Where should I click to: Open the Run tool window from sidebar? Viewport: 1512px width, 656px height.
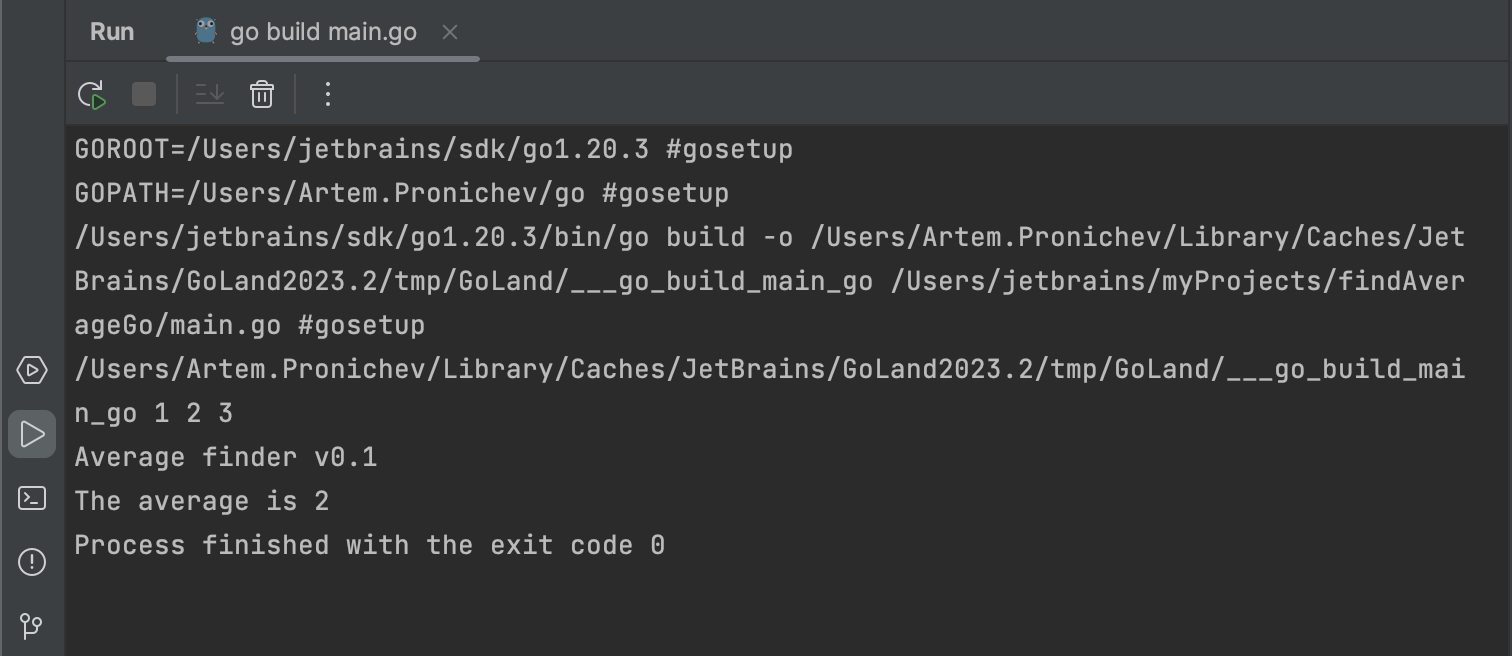[x=32, y=433]
